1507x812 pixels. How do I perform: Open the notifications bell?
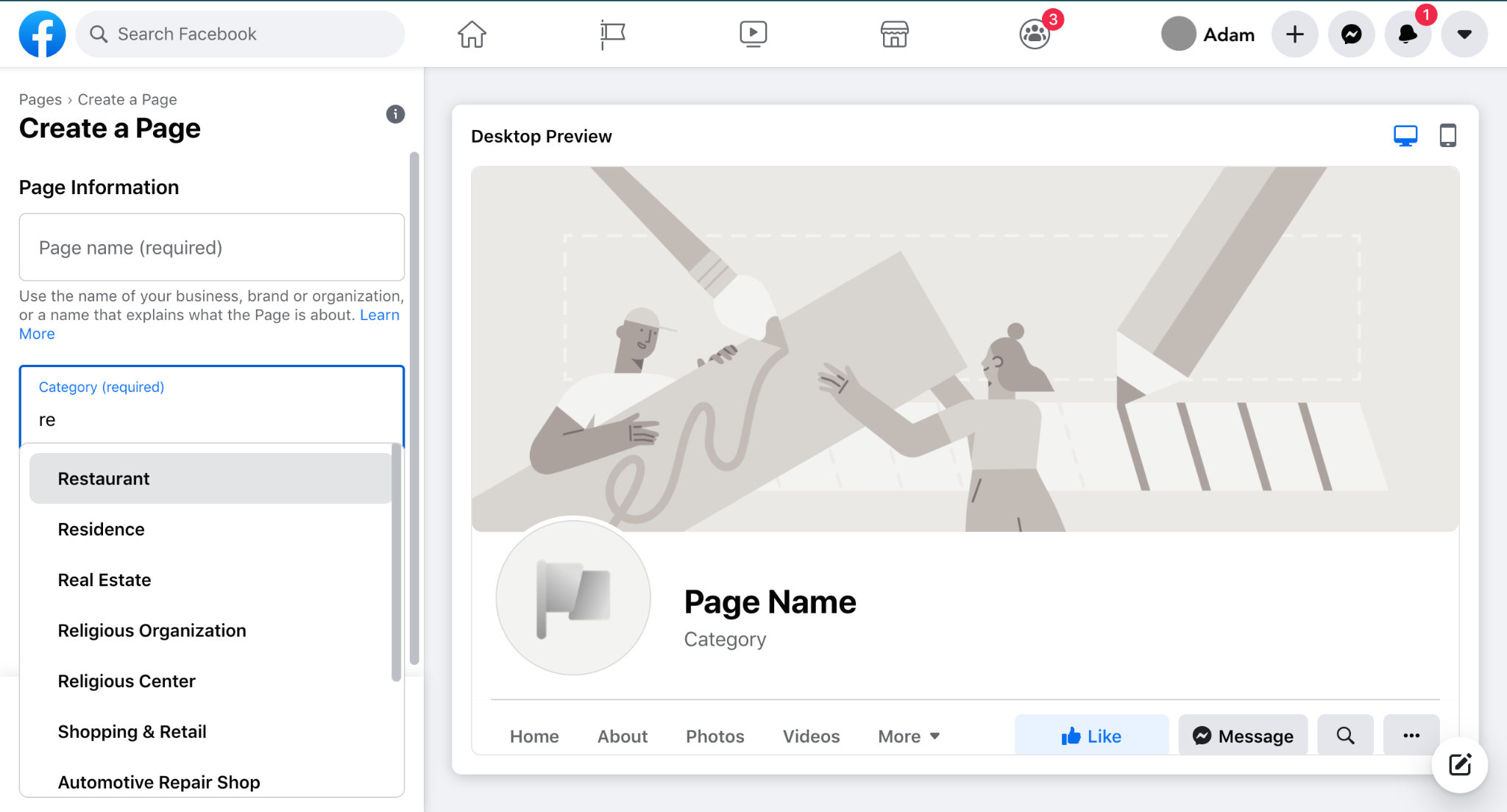click(x=1407, y=34)
